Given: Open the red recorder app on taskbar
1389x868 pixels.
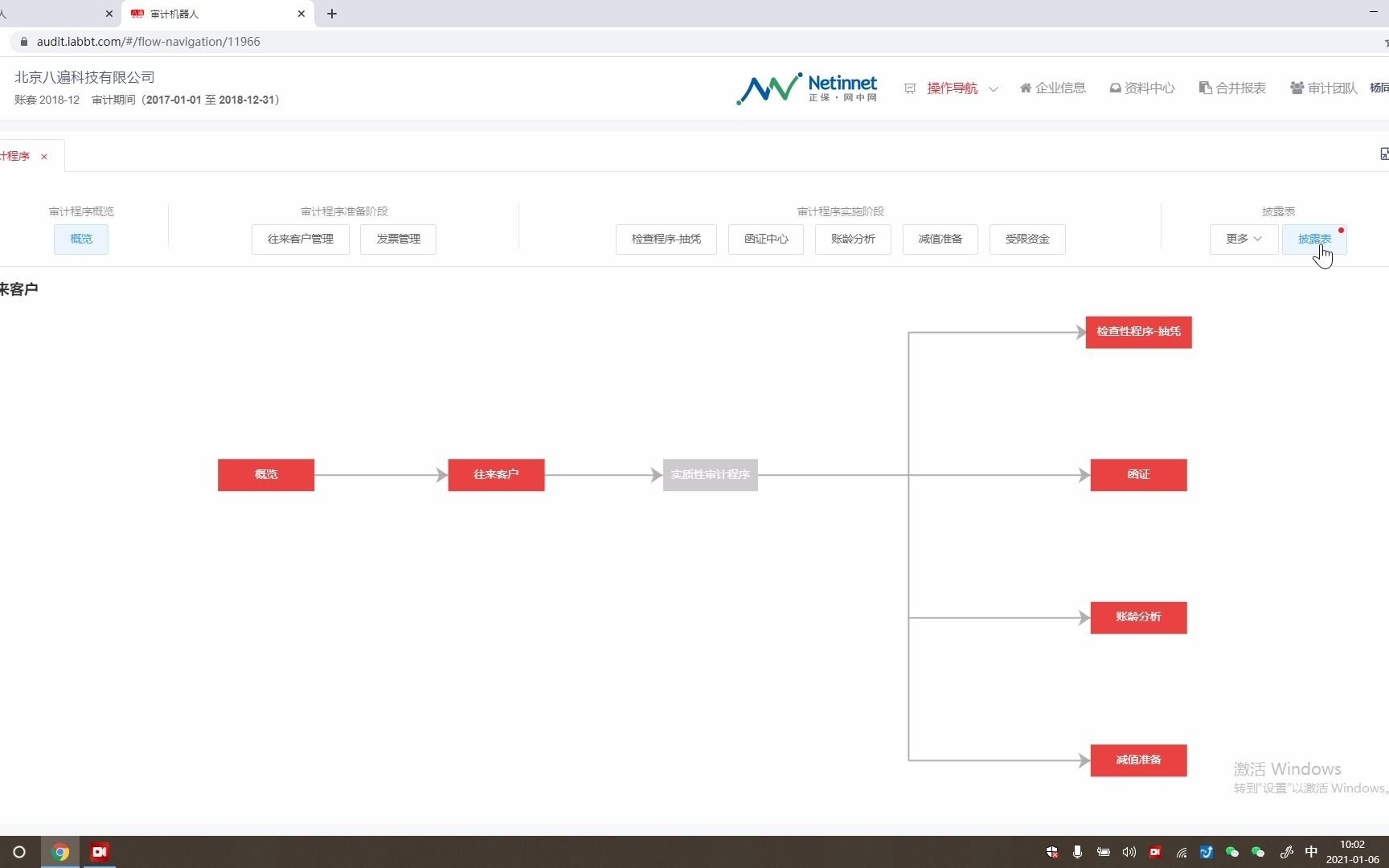Looking at the screenshot, I should click(100, 852).
